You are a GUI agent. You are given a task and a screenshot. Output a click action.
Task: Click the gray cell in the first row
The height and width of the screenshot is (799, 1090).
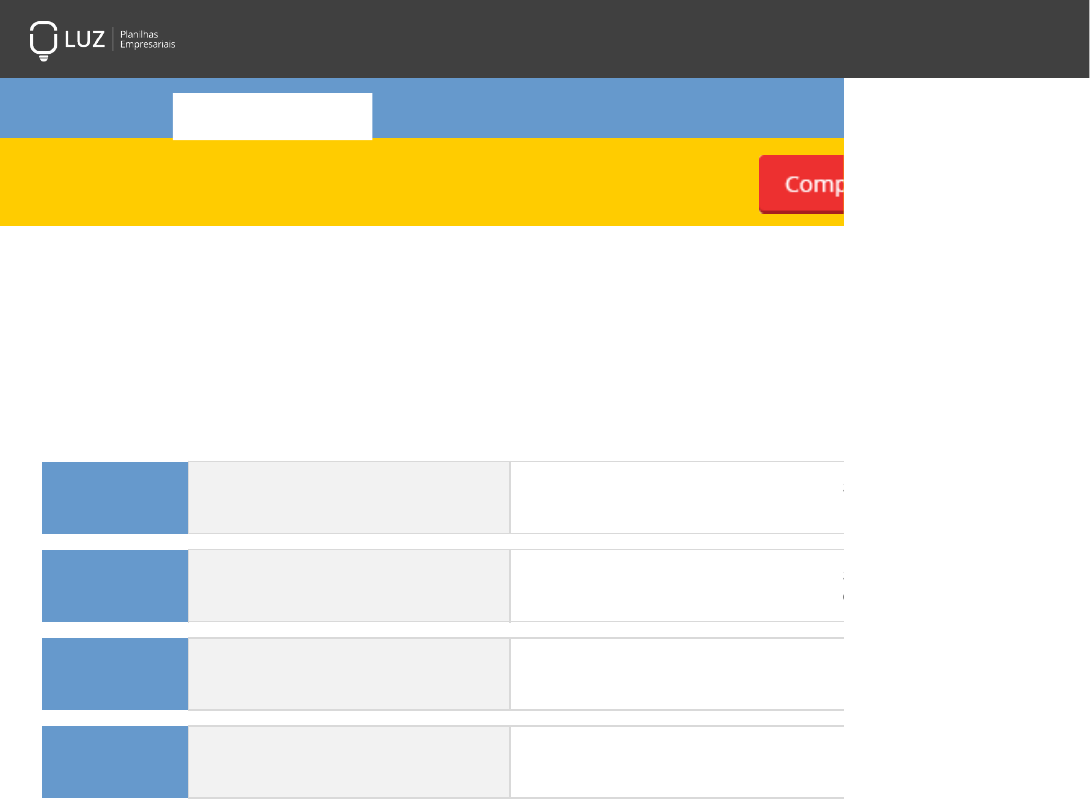(348, 497)
